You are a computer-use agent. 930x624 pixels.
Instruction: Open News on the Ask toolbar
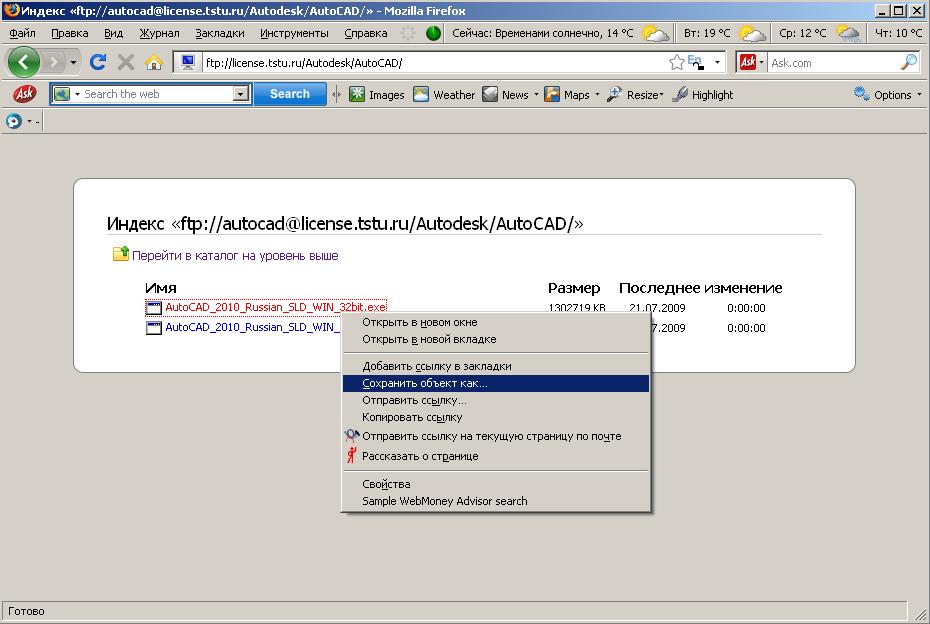click(x=505, y=94)
